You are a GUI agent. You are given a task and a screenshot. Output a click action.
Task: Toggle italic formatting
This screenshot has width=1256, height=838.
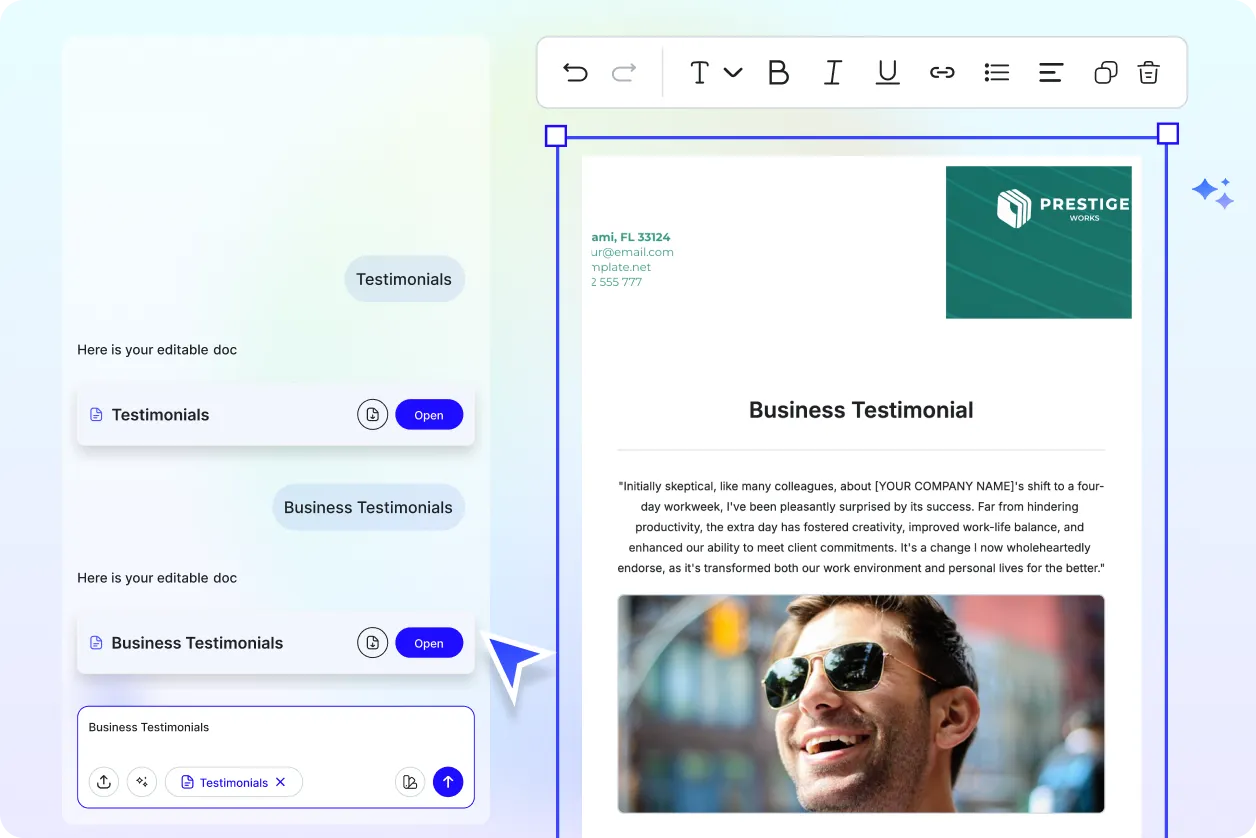click(832, 72)
